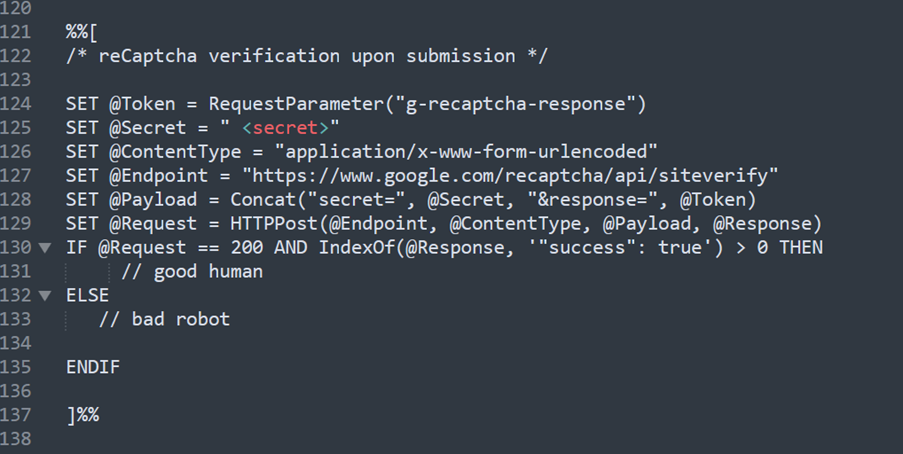Click the reCaptcha verification comment line

click(x=307, y=56)
